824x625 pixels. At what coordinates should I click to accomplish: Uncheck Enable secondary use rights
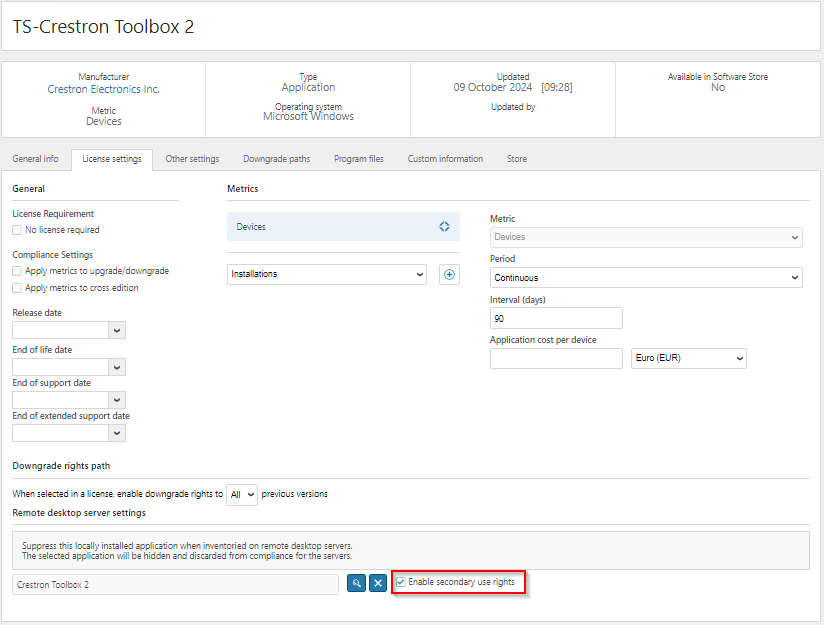point(401,582)
